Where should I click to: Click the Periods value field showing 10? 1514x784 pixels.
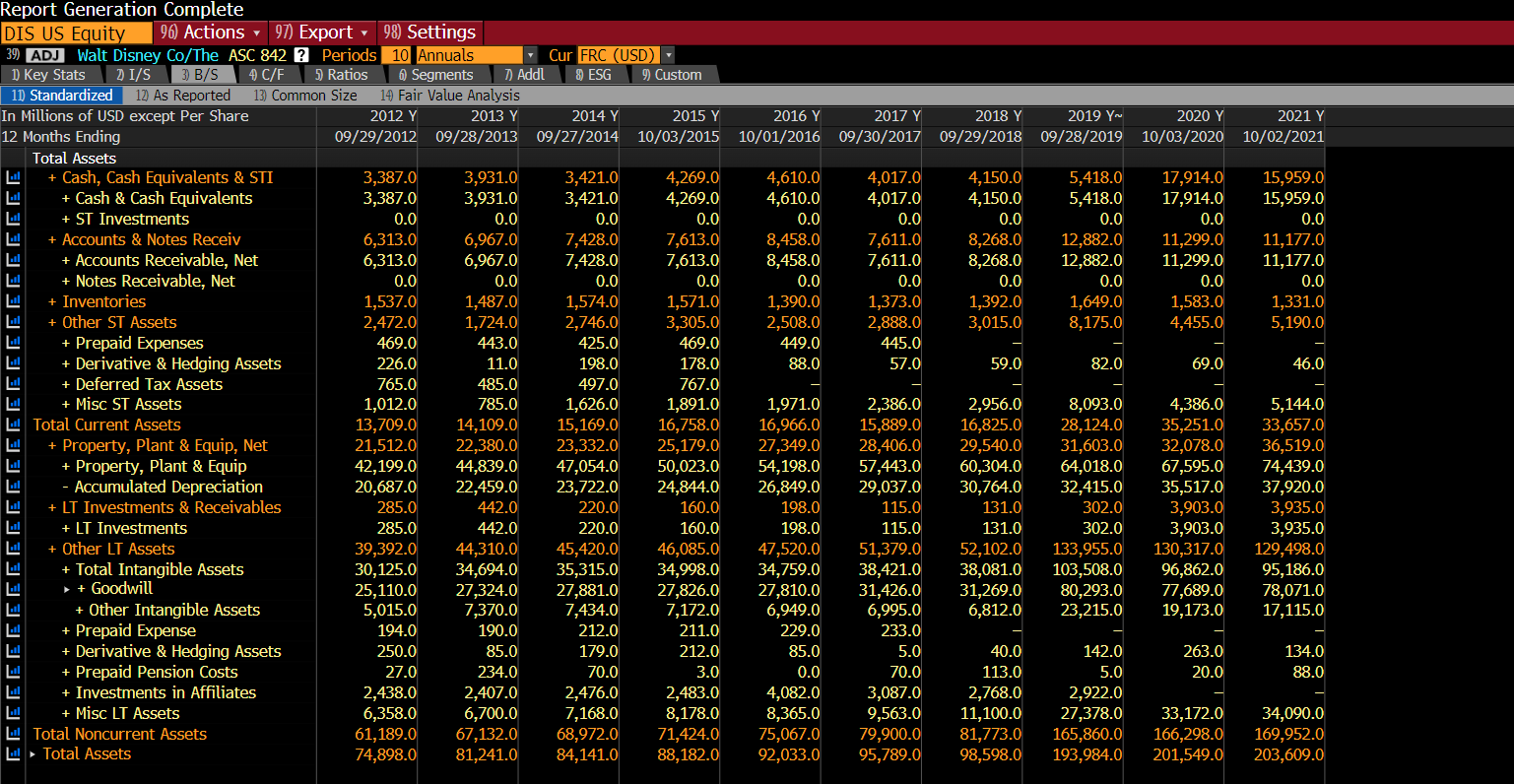pos(398,55)
